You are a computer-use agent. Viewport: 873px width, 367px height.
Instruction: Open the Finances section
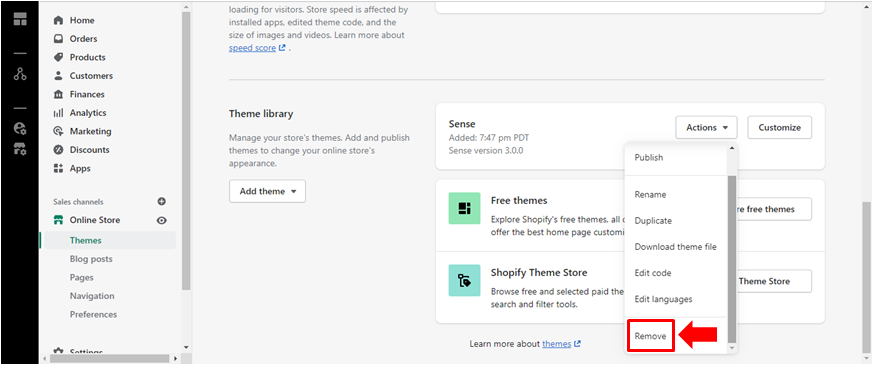coord(87,94)
